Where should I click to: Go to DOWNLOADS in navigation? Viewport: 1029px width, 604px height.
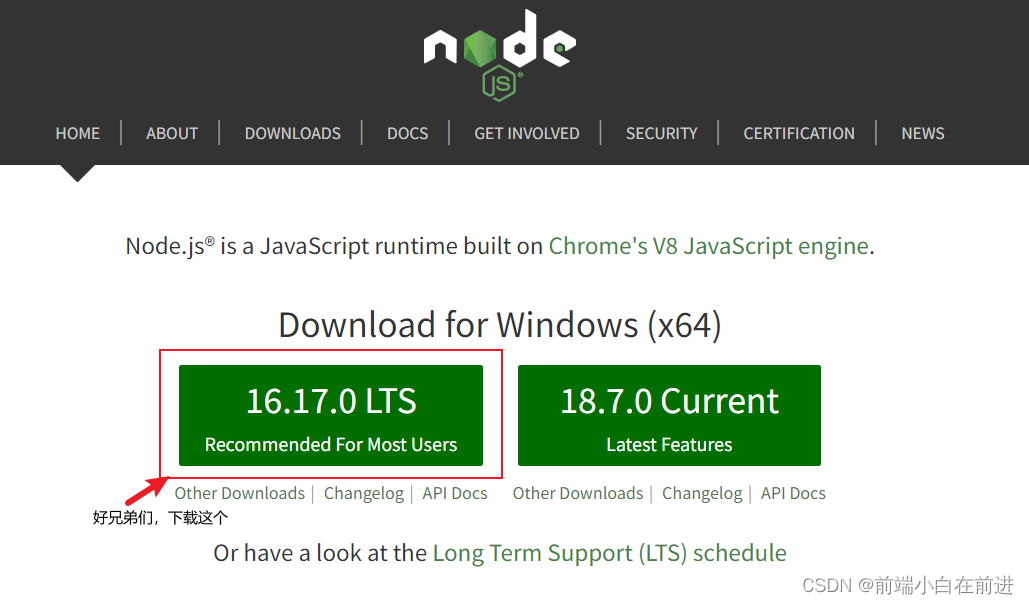point(293,133)
